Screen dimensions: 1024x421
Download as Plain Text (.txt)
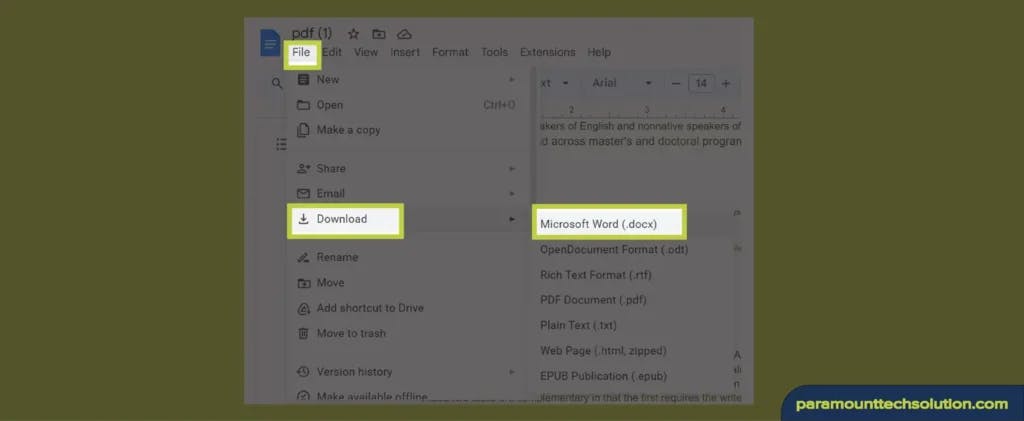click(578, 325)
